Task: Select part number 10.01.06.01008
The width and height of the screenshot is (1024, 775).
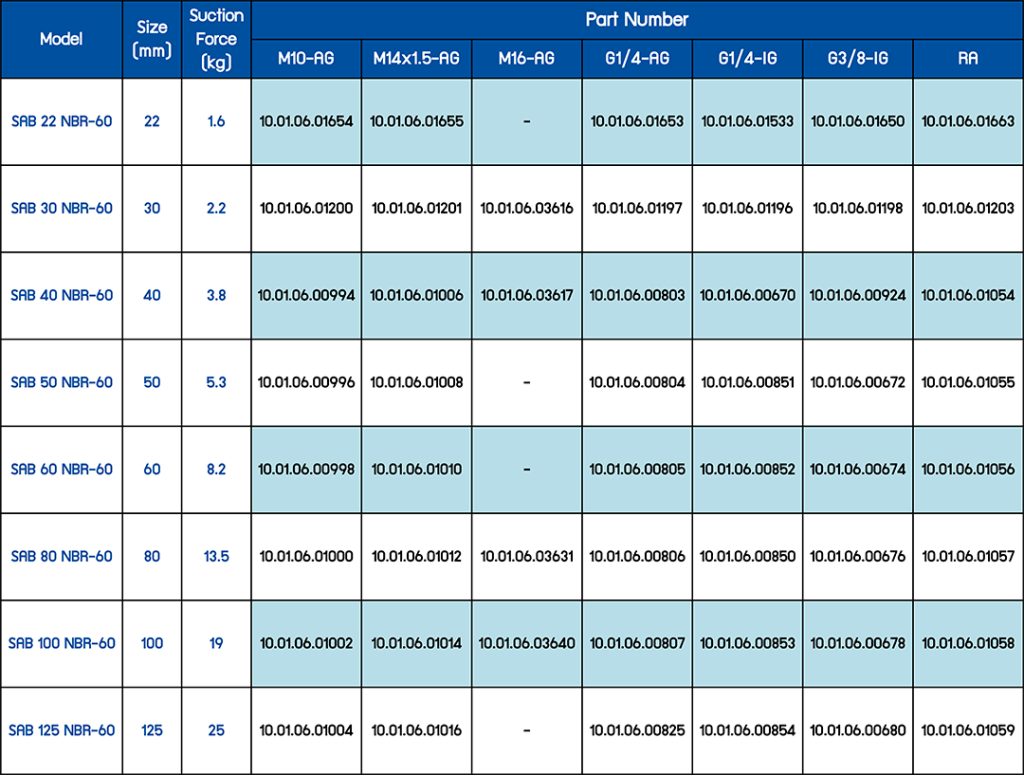Action: point(416,382)
